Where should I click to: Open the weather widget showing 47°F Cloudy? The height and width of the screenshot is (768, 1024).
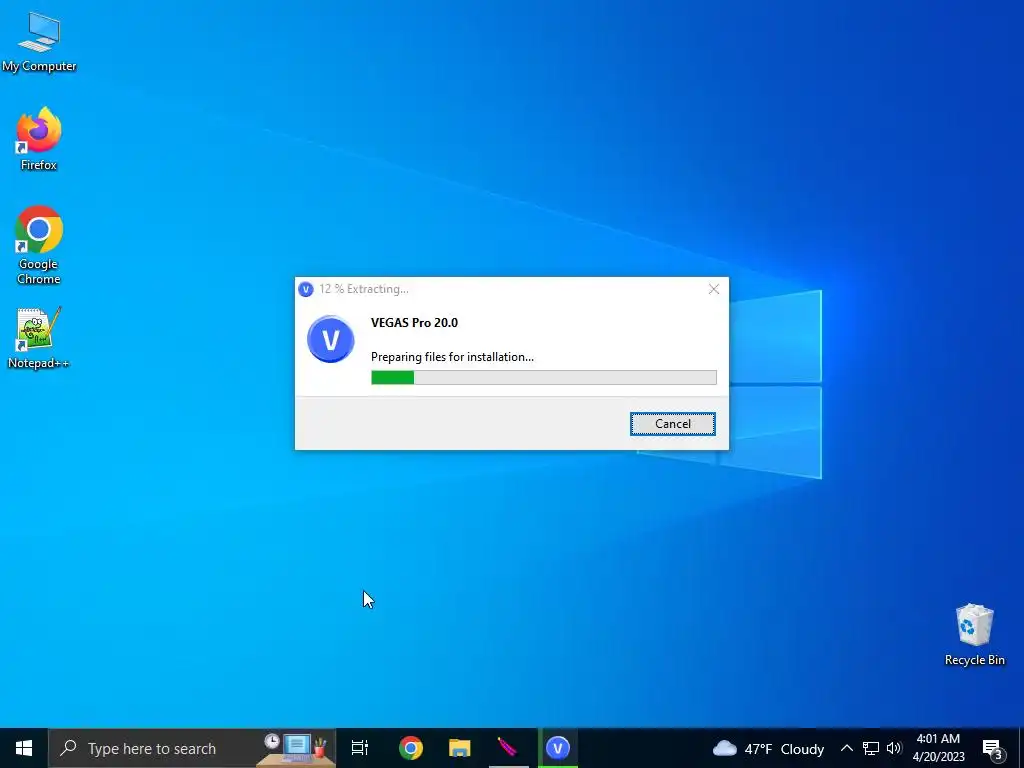point(768,748)
